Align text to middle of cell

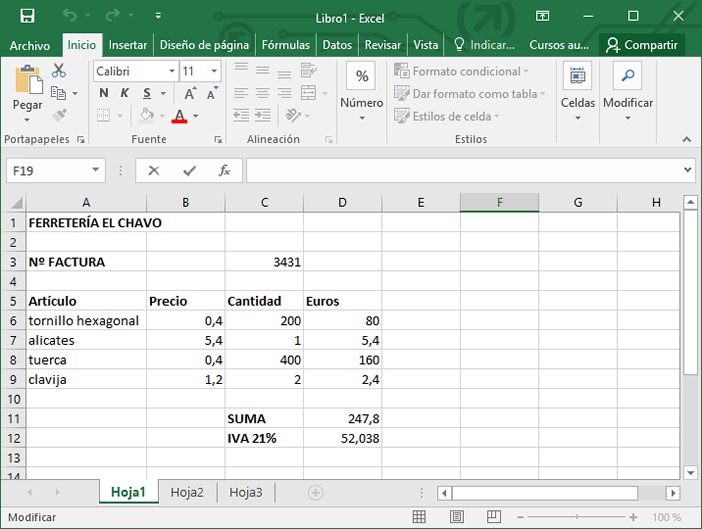(262, 70)
